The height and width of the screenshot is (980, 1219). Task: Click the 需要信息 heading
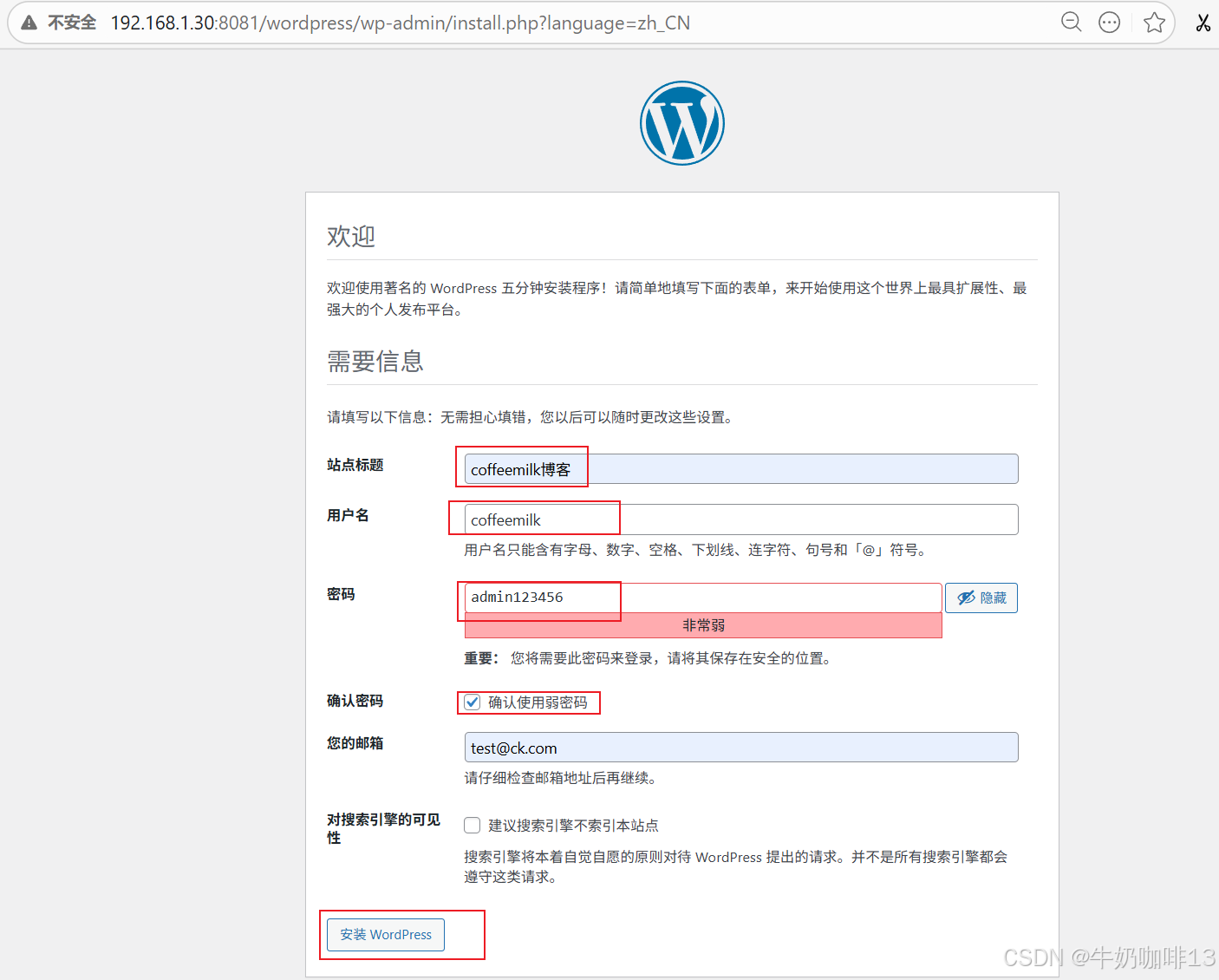click(x=375, y=361)
